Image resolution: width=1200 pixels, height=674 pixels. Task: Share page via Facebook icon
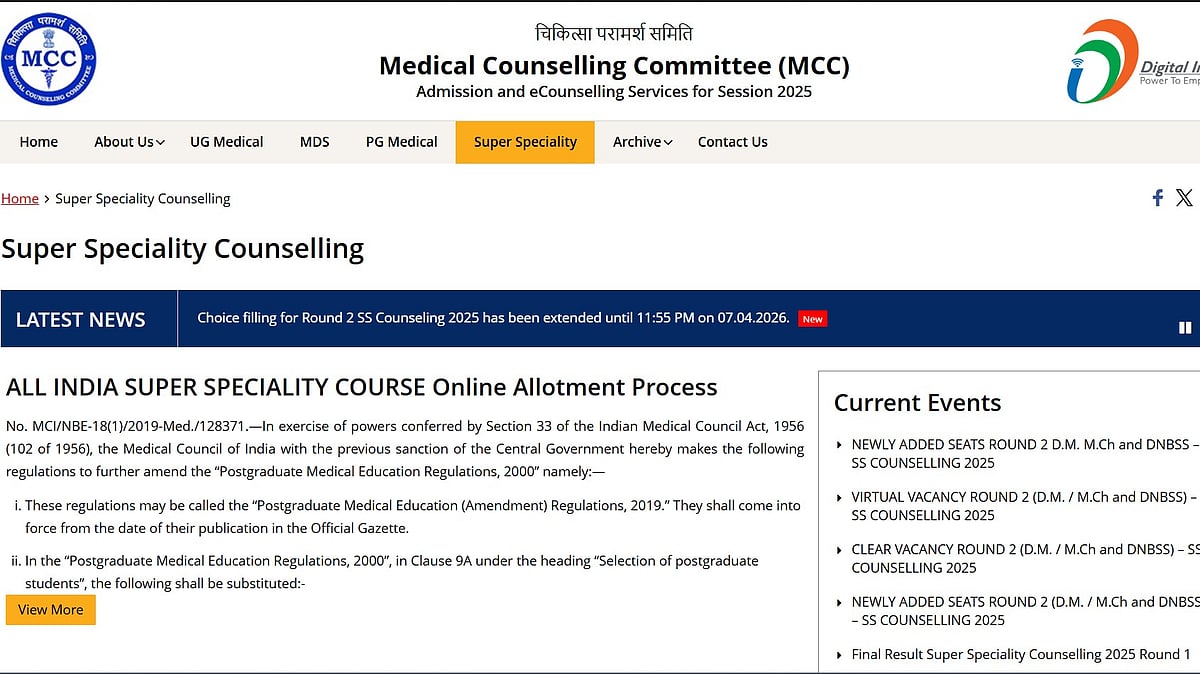[1157, 198]
